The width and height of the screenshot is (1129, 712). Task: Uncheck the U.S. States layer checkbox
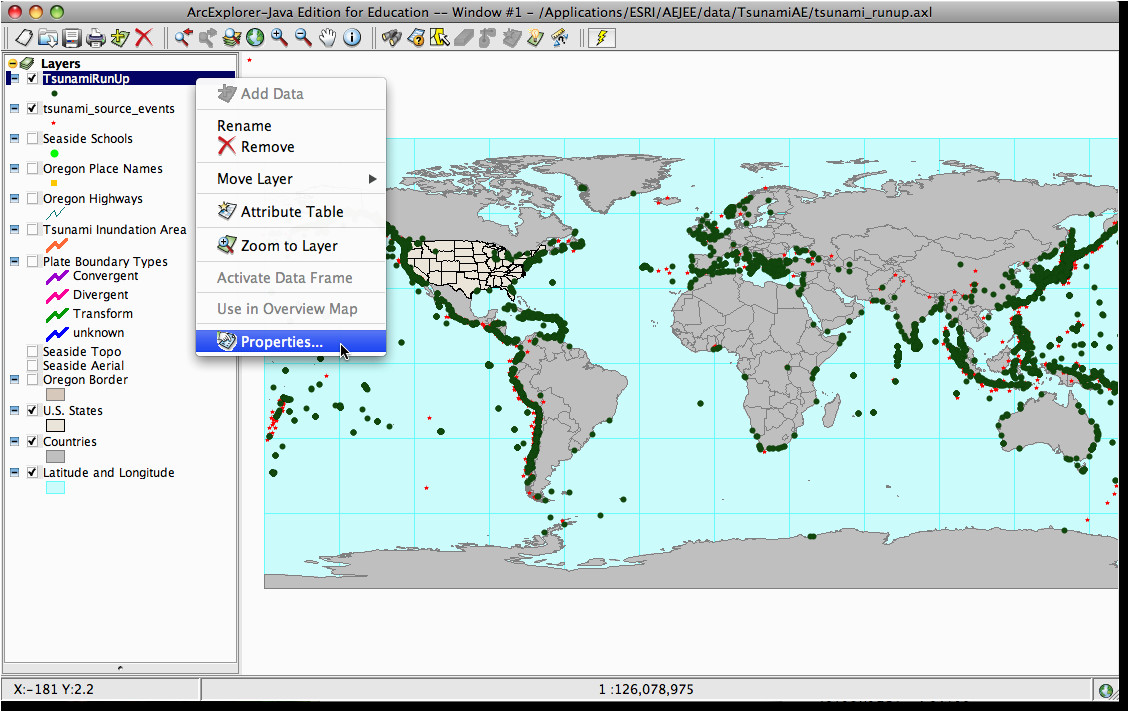coord(32,410)
